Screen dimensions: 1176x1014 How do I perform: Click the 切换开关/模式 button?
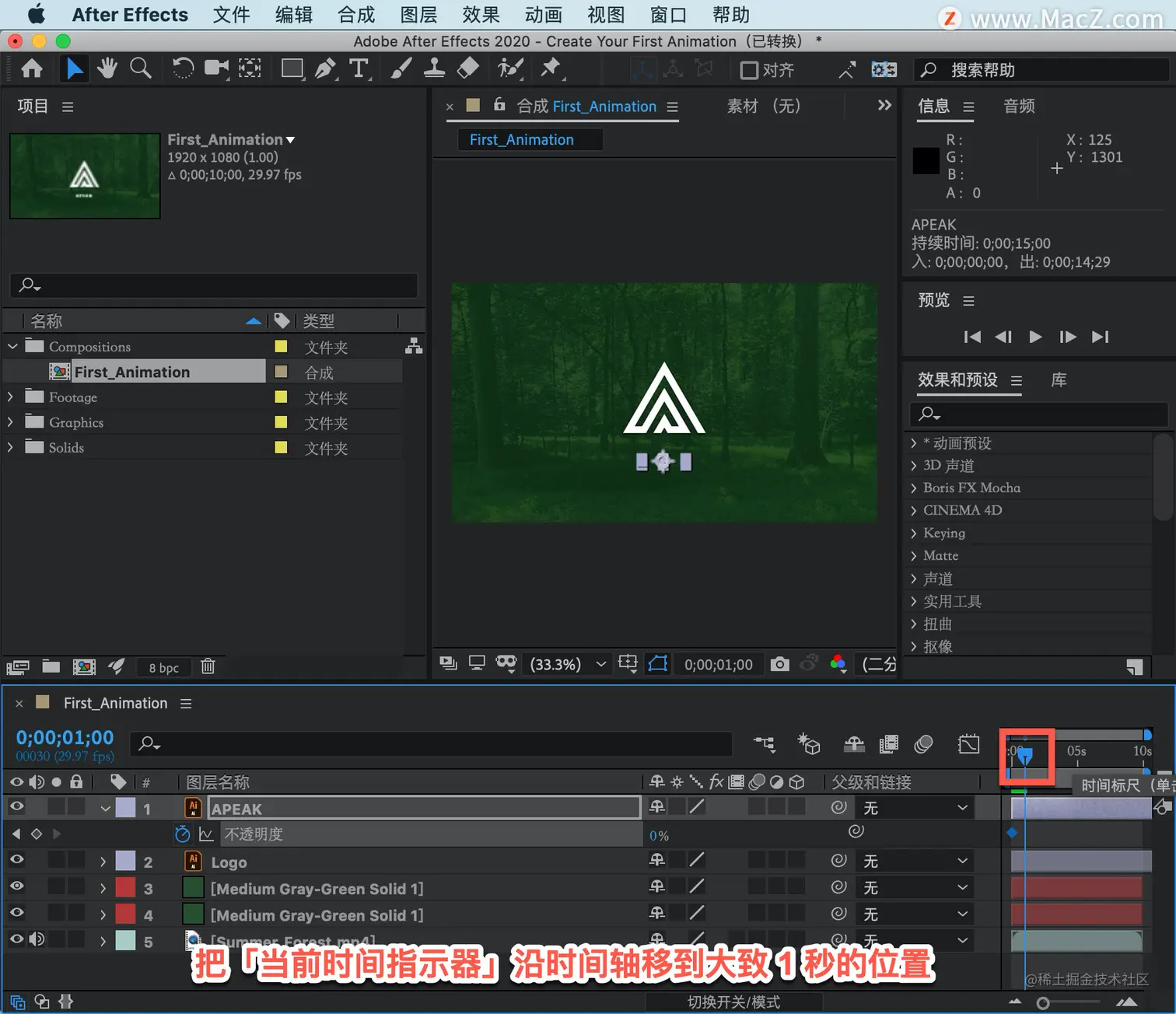pos(733,1002)
